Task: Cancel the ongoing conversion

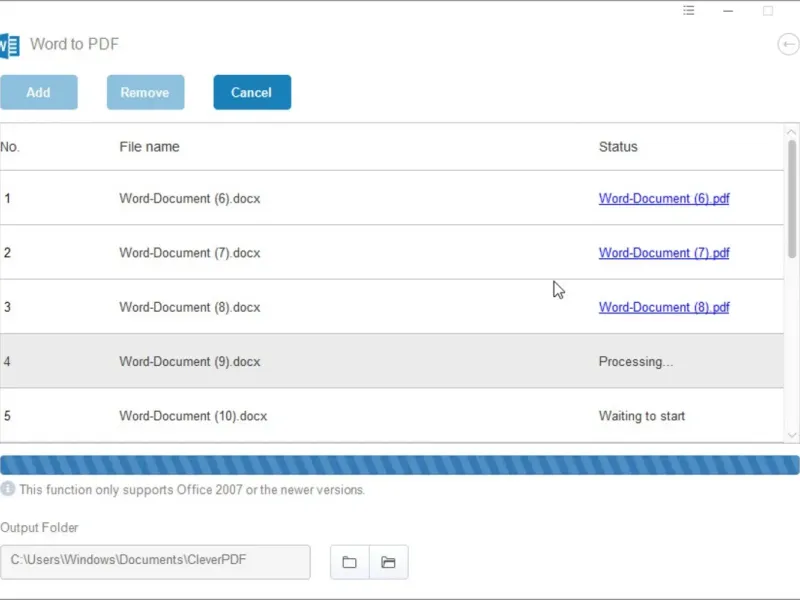Action: point(251,92)
